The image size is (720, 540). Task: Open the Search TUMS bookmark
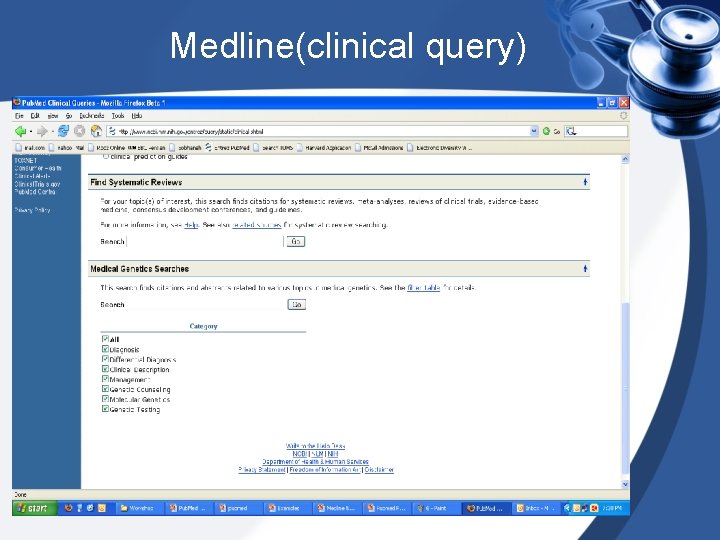273,148
